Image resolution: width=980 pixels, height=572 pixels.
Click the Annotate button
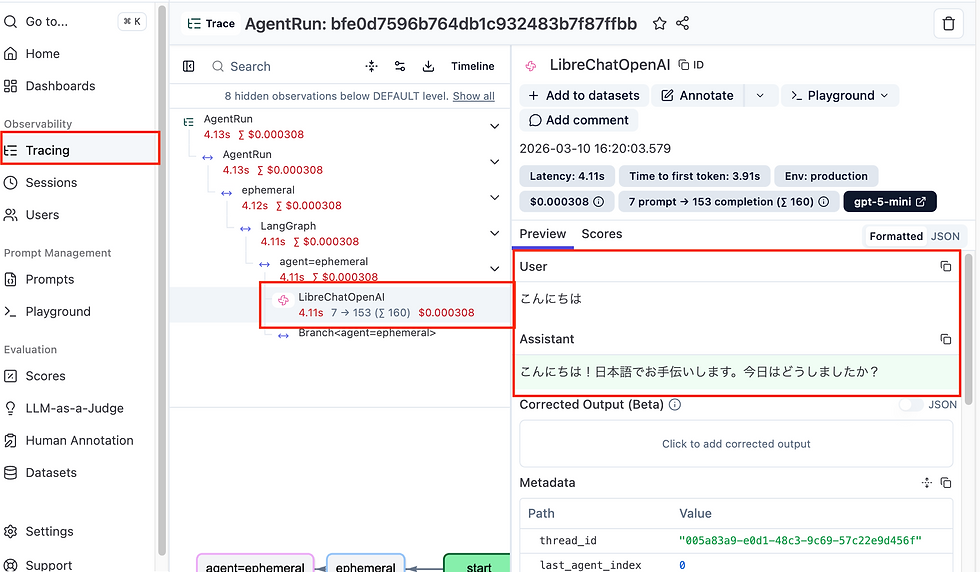coord(698,96)
